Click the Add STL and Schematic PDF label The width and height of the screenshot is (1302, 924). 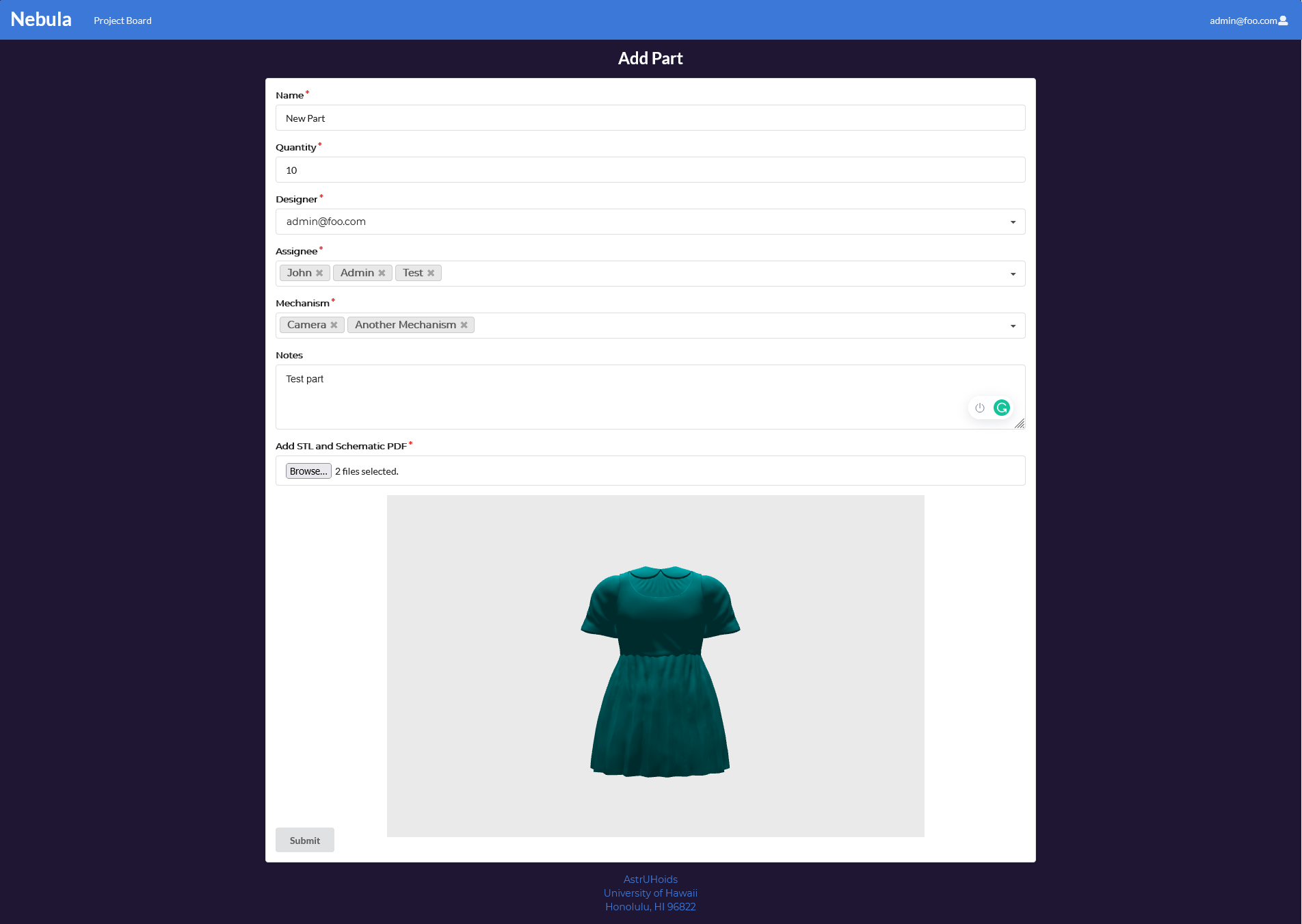[341, 446]
